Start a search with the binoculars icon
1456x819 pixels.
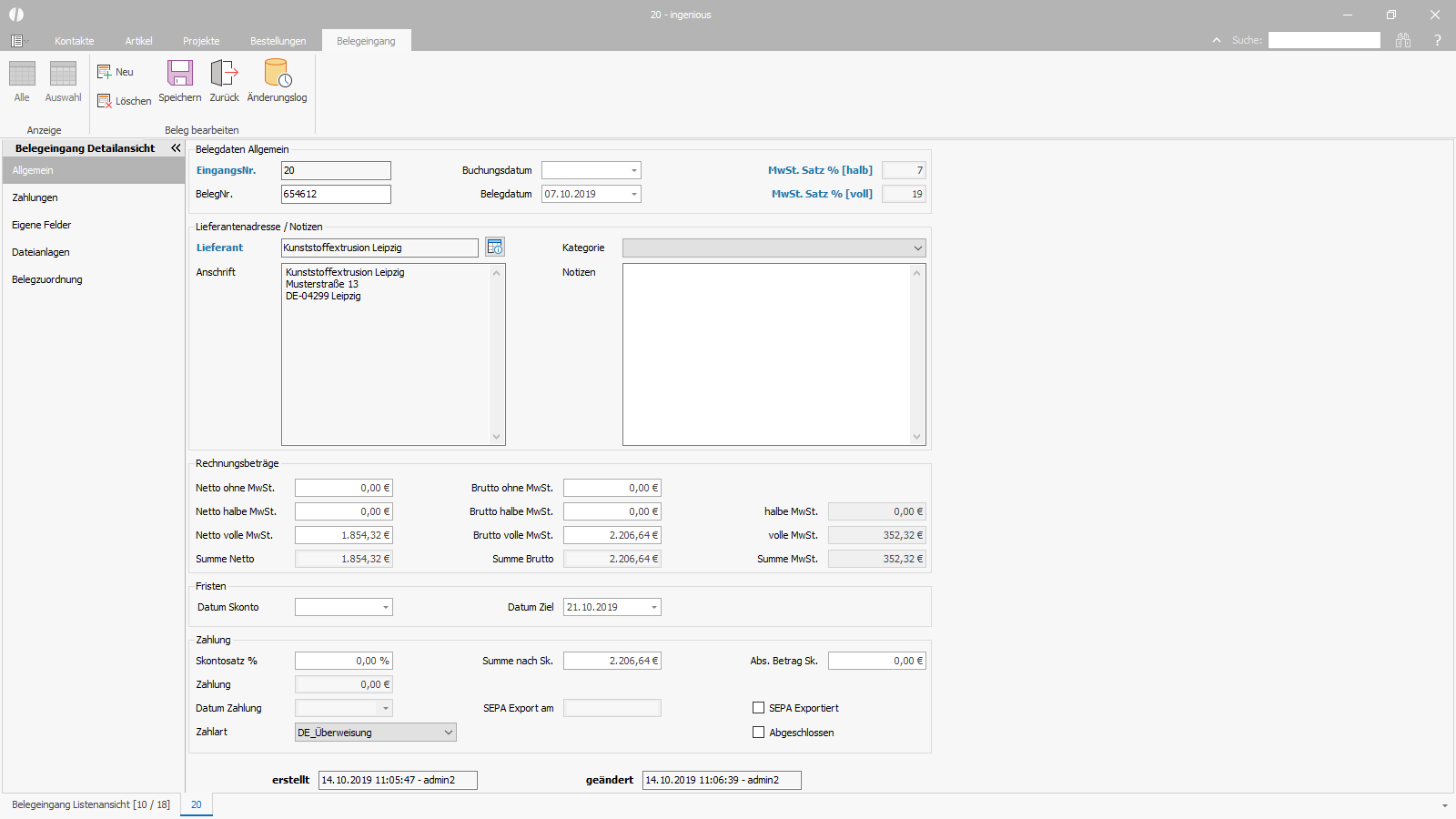click(1403, 40)
